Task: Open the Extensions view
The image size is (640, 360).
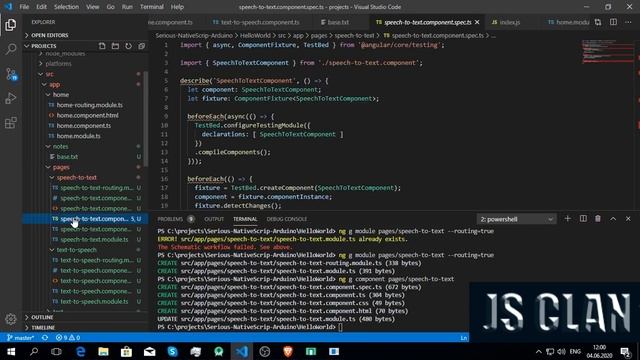Action: point(11,122)
